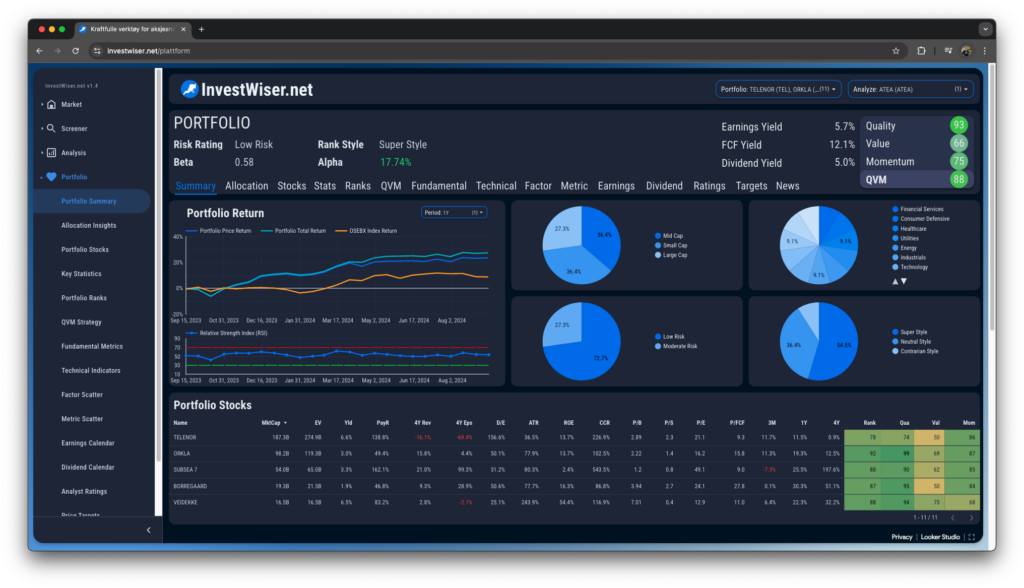Collapse the sidebar with the left chevron
This screenshot has height=588, width=1024.
[148, 530]
